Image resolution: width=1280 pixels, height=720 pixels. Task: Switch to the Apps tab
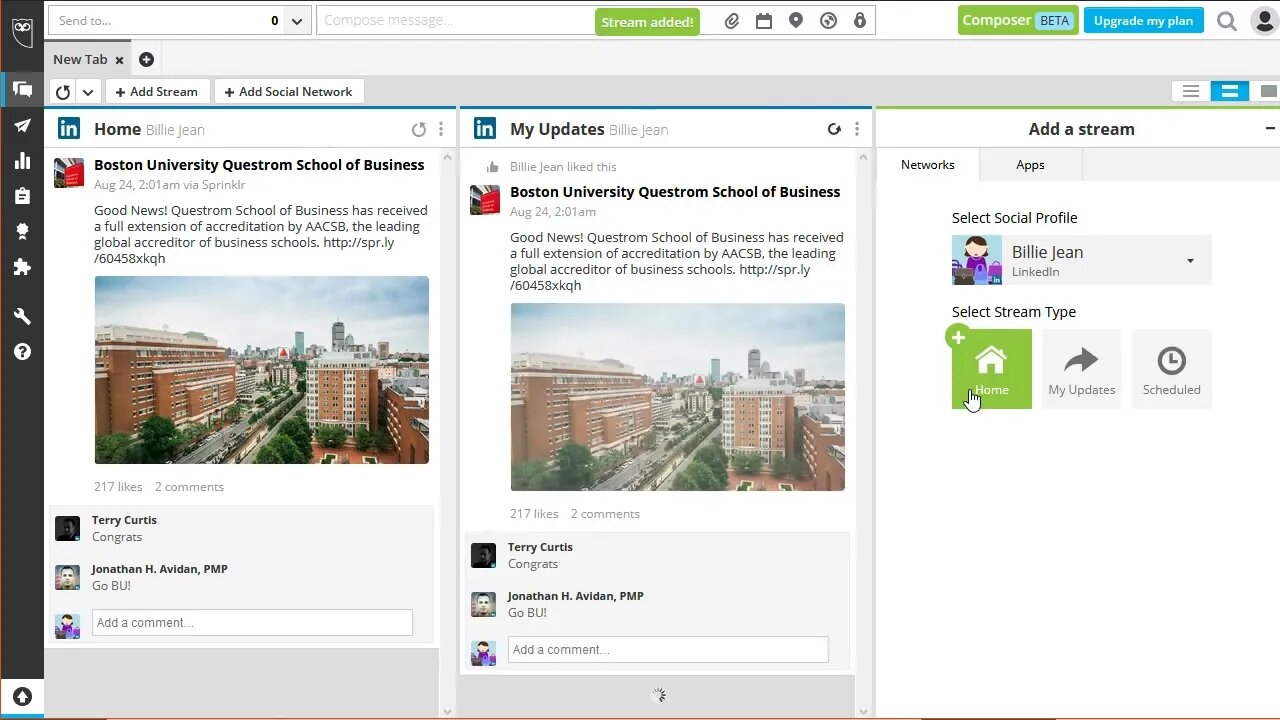tap(1030, 165)
